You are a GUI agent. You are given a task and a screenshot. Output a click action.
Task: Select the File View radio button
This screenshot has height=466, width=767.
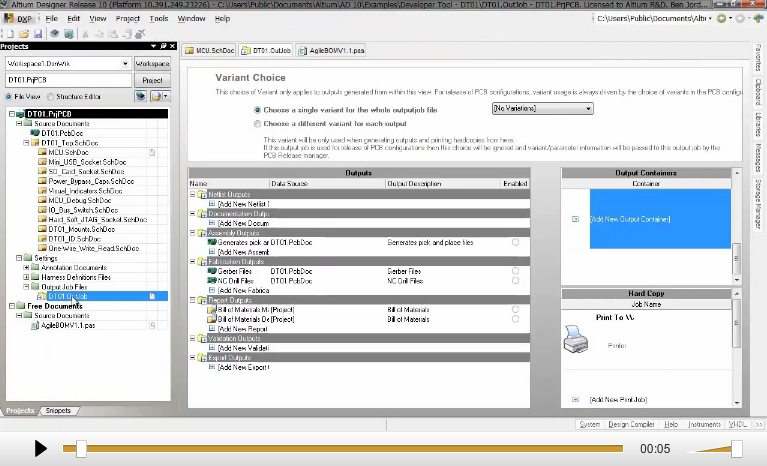(x=8, y=97)
